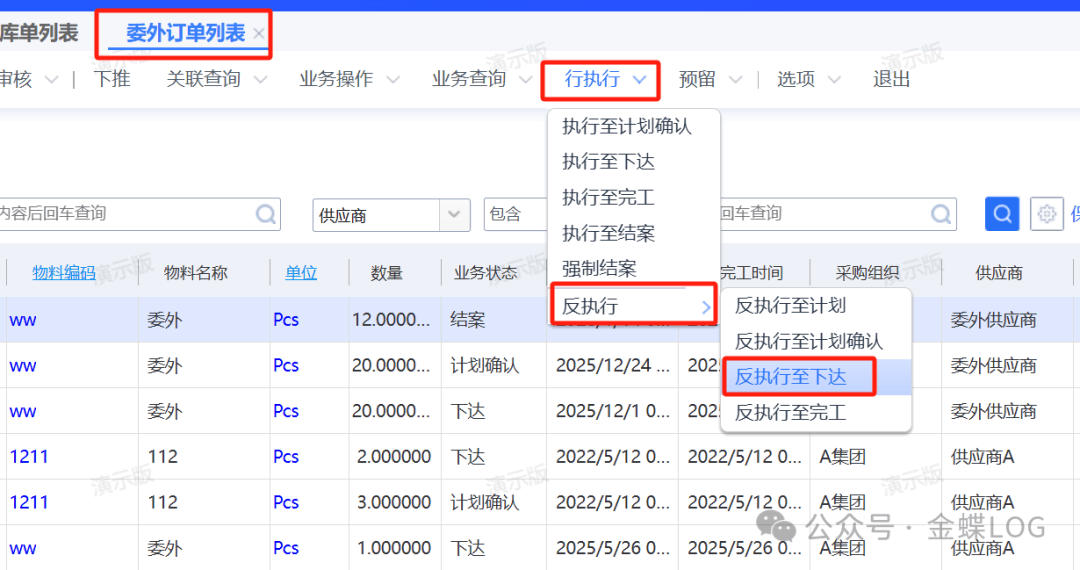Close the 委外订单列表 tab
The image size is (1080, 570).
click(259, 34)
